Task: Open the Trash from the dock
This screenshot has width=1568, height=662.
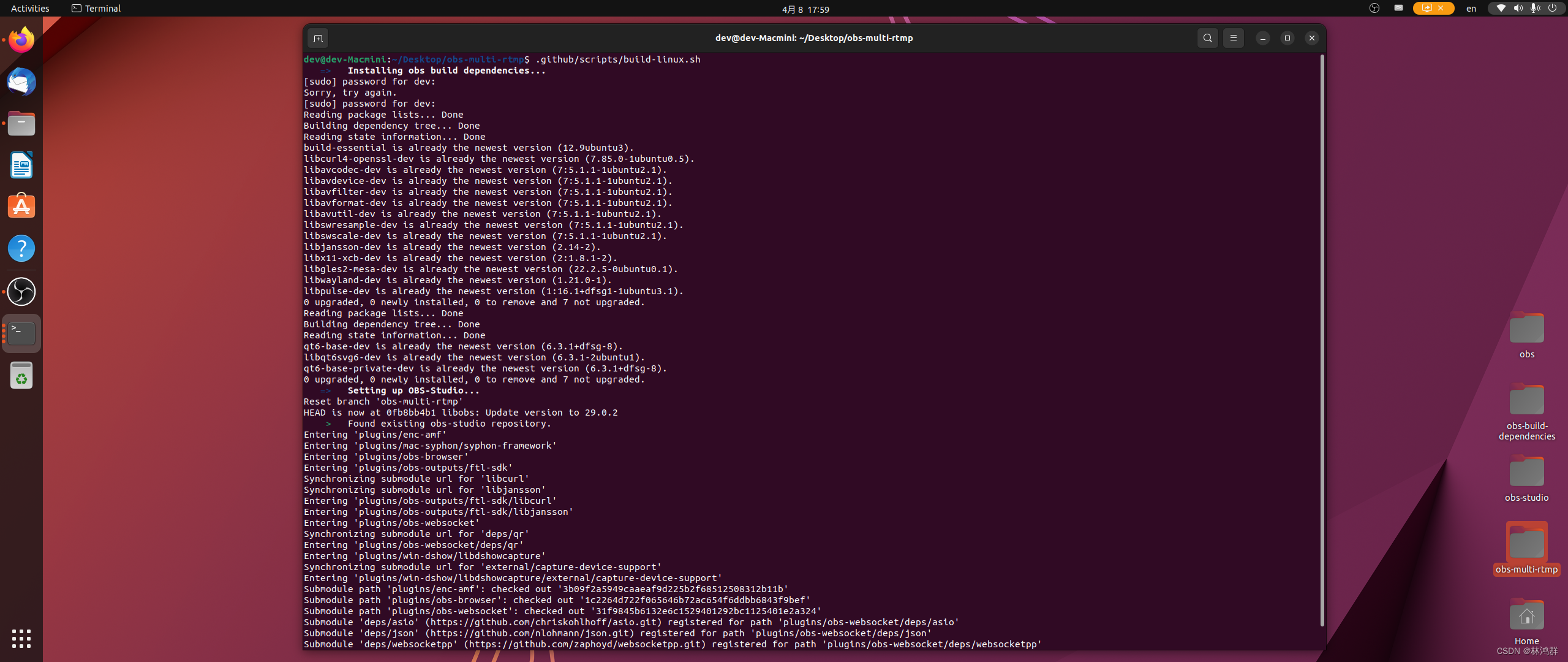Action: 21,375
